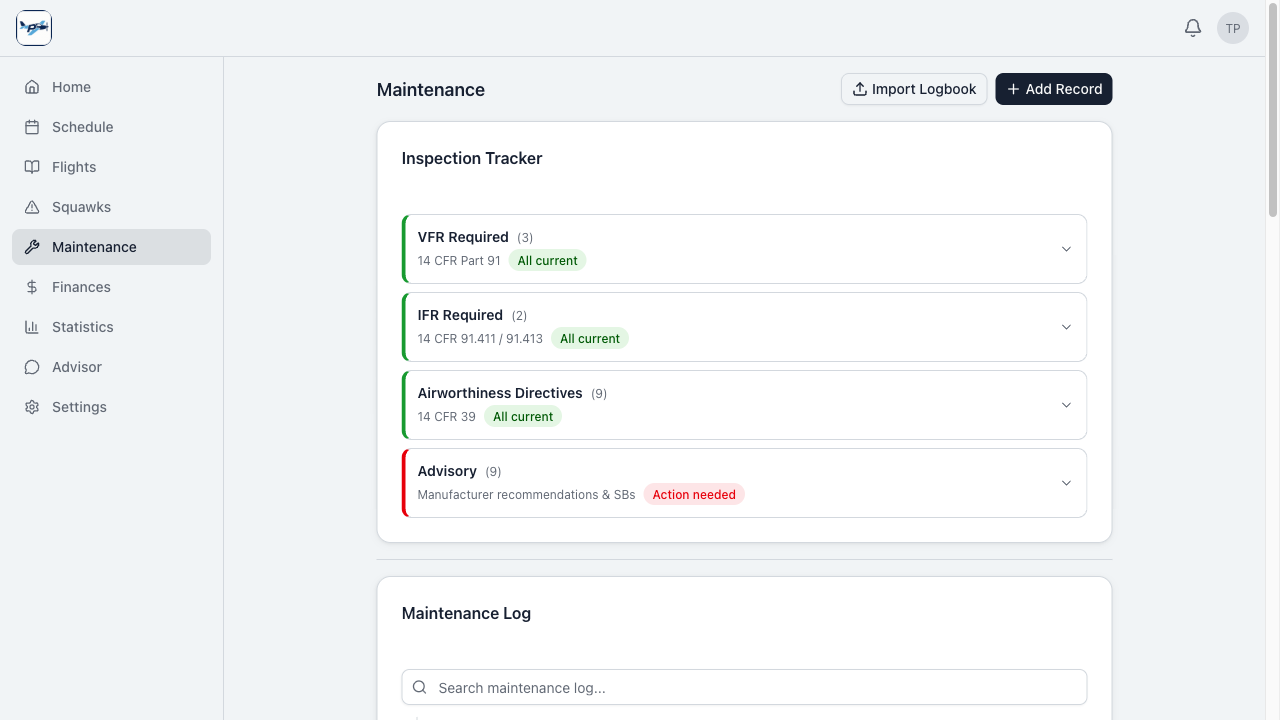
Task: Select Advisor in the navigation menu
Action: (76, 367)
